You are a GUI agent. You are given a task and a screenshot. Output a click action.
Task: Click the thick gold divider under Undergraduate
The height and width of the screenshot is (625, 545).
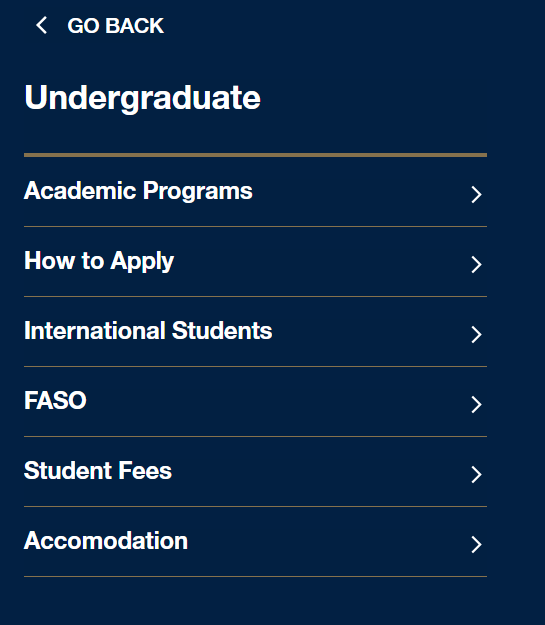pos(255,155)
